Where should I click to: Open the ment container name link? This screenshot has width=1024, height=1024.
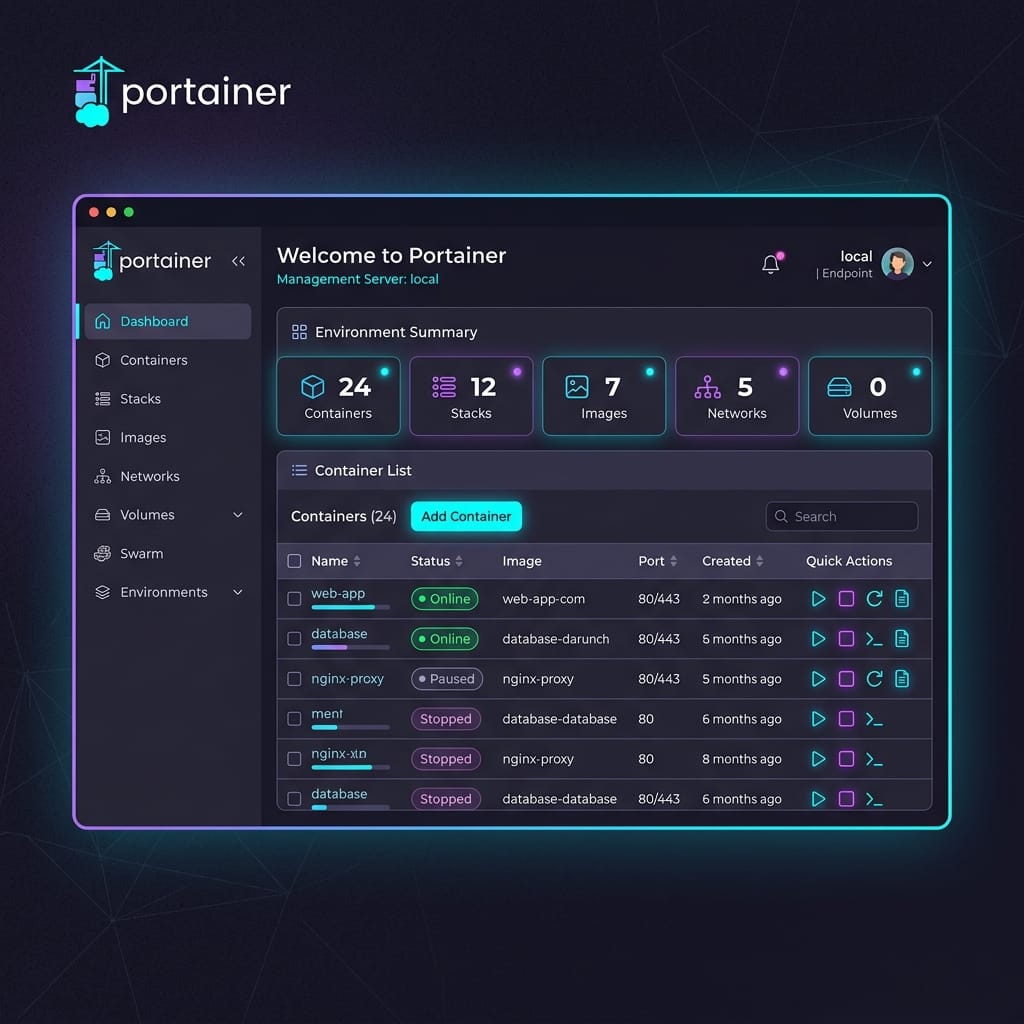point(327,714)
